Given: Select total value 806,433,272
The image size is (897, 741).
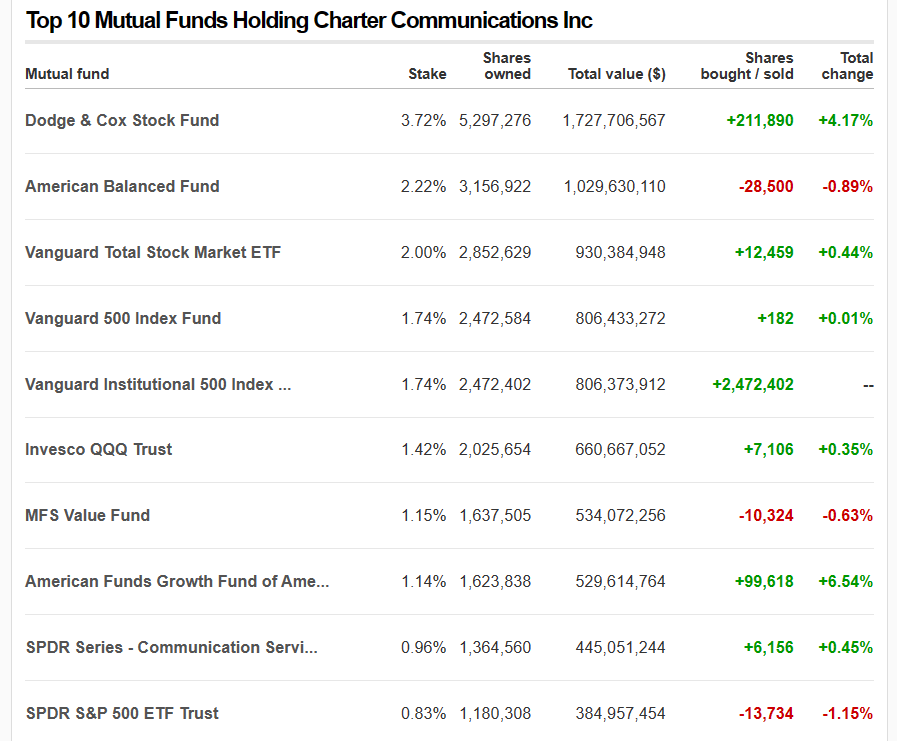Looking at the screenshot, I should 621,318.
